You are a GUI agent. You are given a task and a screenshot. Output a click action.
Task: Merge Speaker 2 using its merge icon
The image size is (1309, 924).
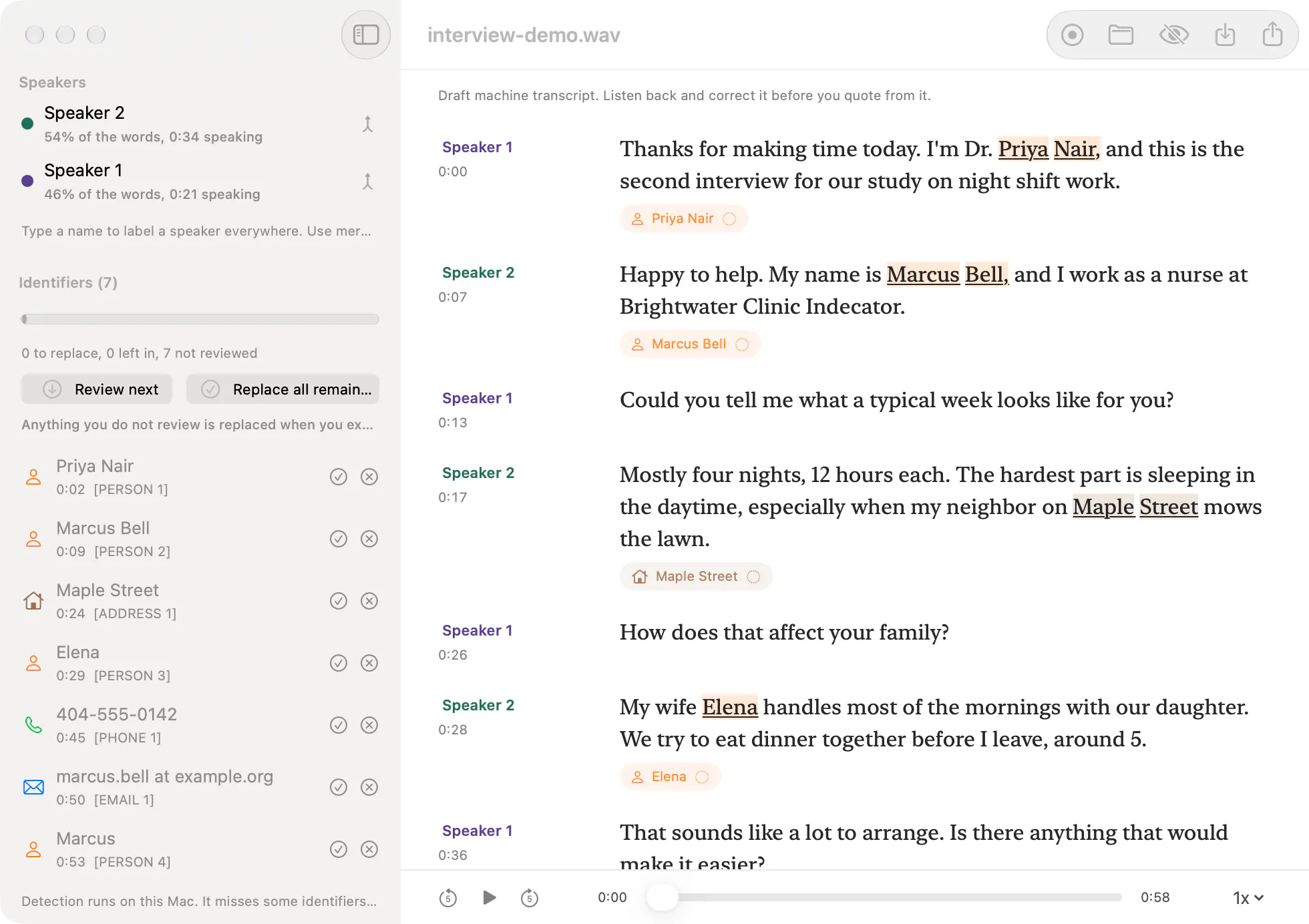tap(367, 124)
